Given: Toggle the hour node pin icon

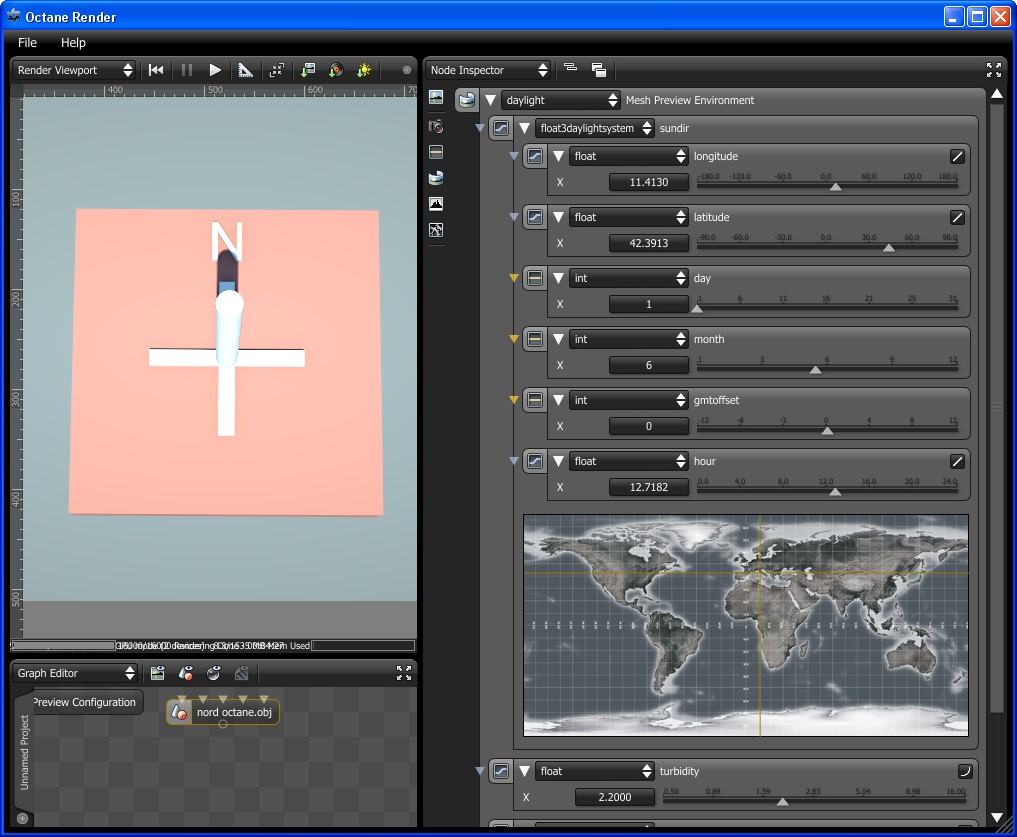Looking at the screenshot, I should [x=534, y=461].
